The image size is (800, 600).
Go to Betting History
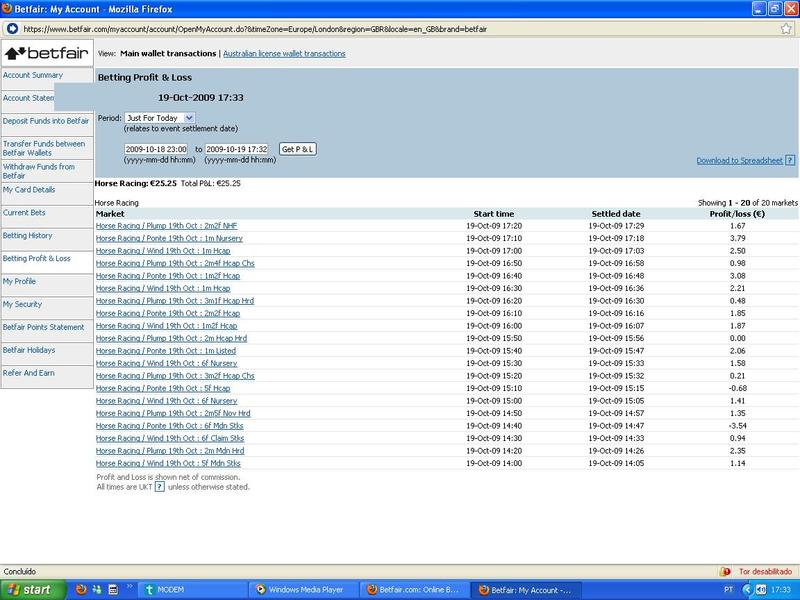(x=28, y=235)
